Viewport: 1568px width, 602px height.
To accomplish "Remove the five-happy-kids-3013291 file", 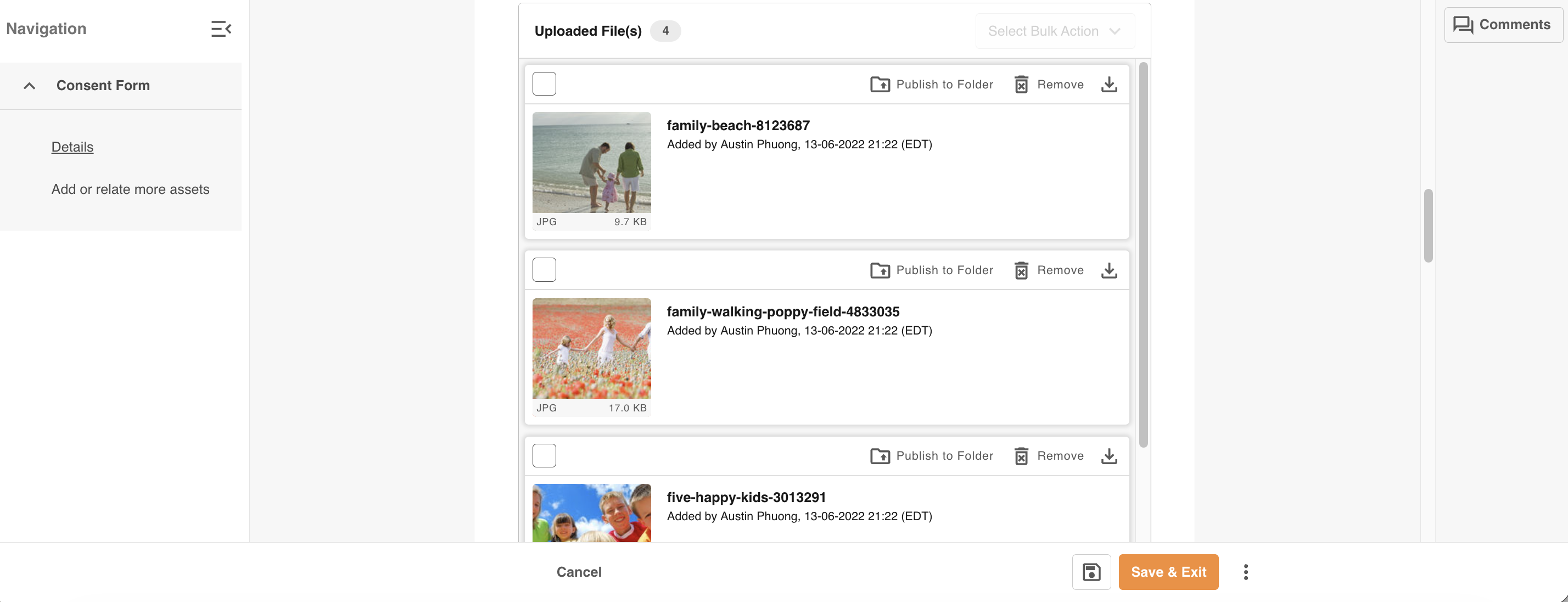I will pyautogui.click(x=1049, y=456).
